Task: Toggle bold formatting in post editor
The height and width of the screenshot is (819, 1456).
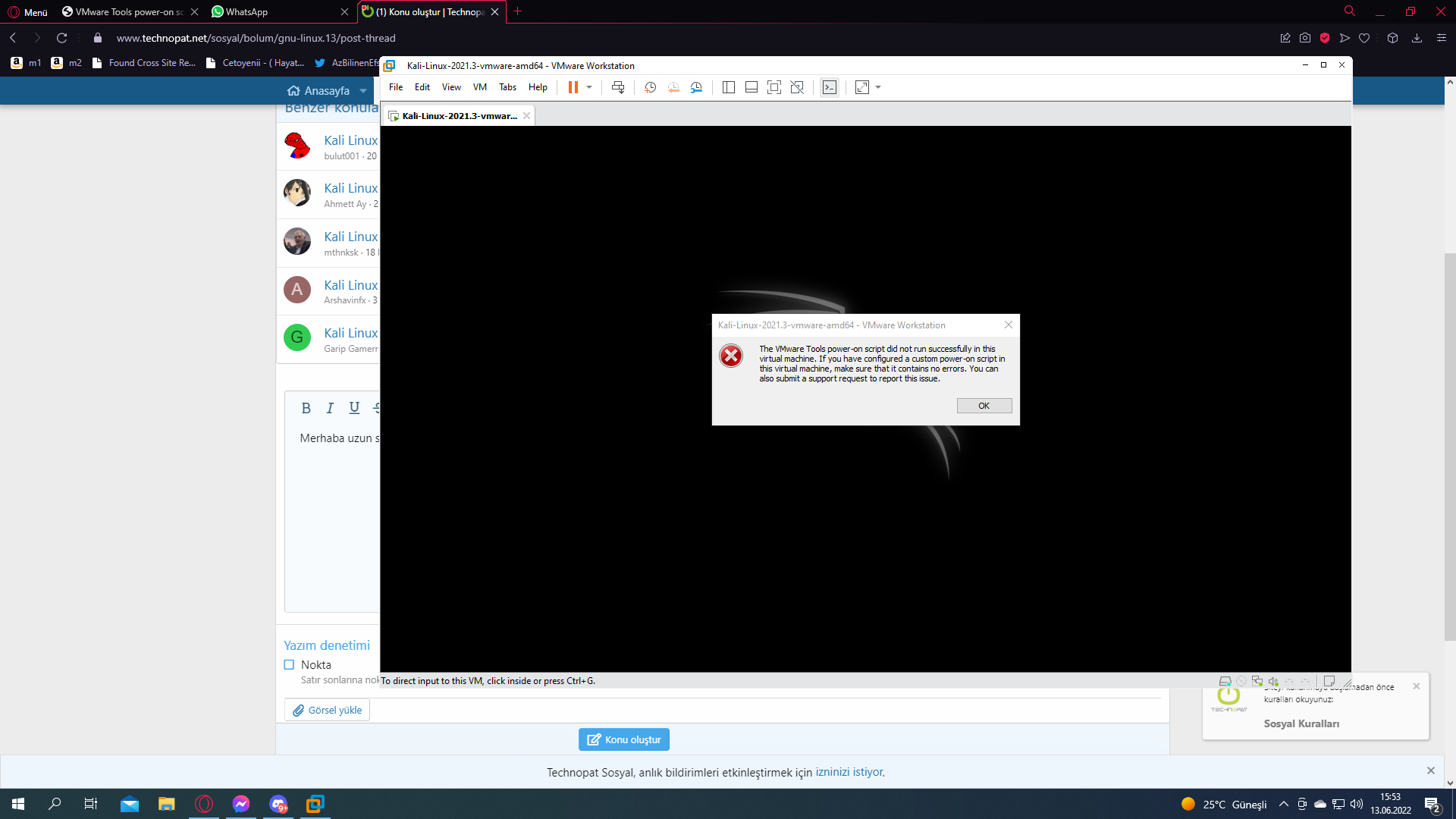Action: tap(306, 408)
